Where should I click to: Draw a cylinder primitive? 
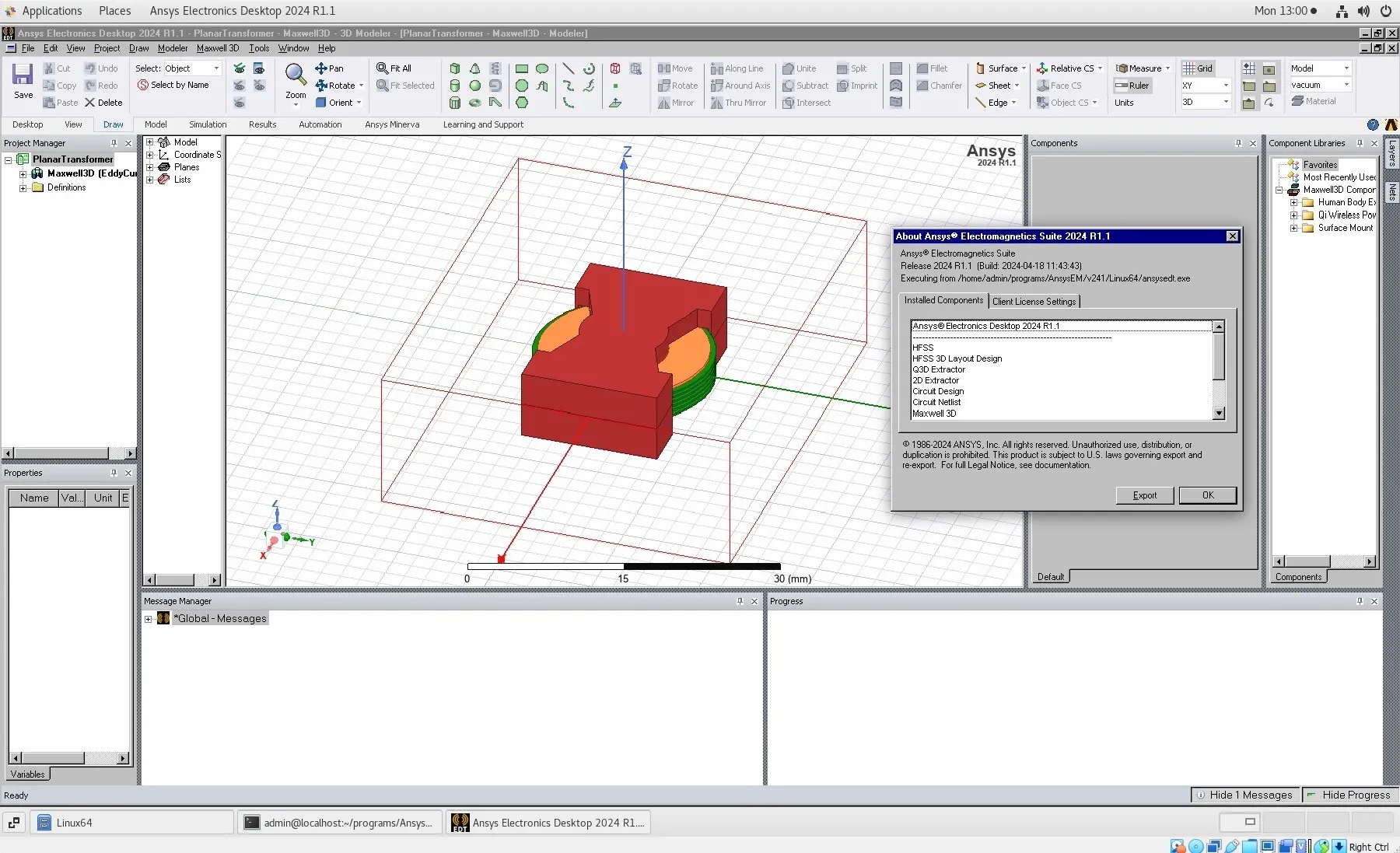[455, 86]
